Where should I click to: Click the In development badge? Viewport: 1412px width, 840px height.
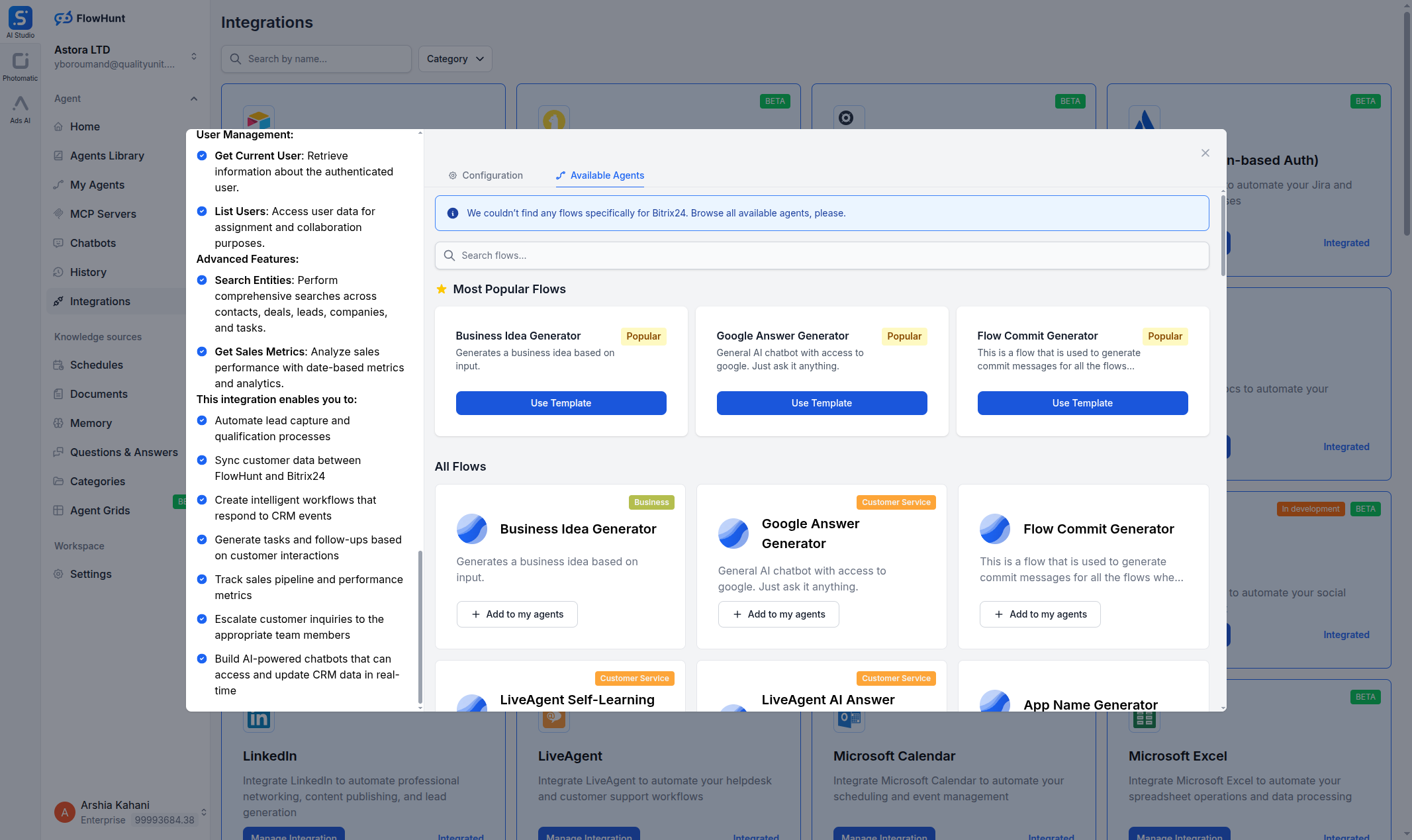tap(1310, 509)
